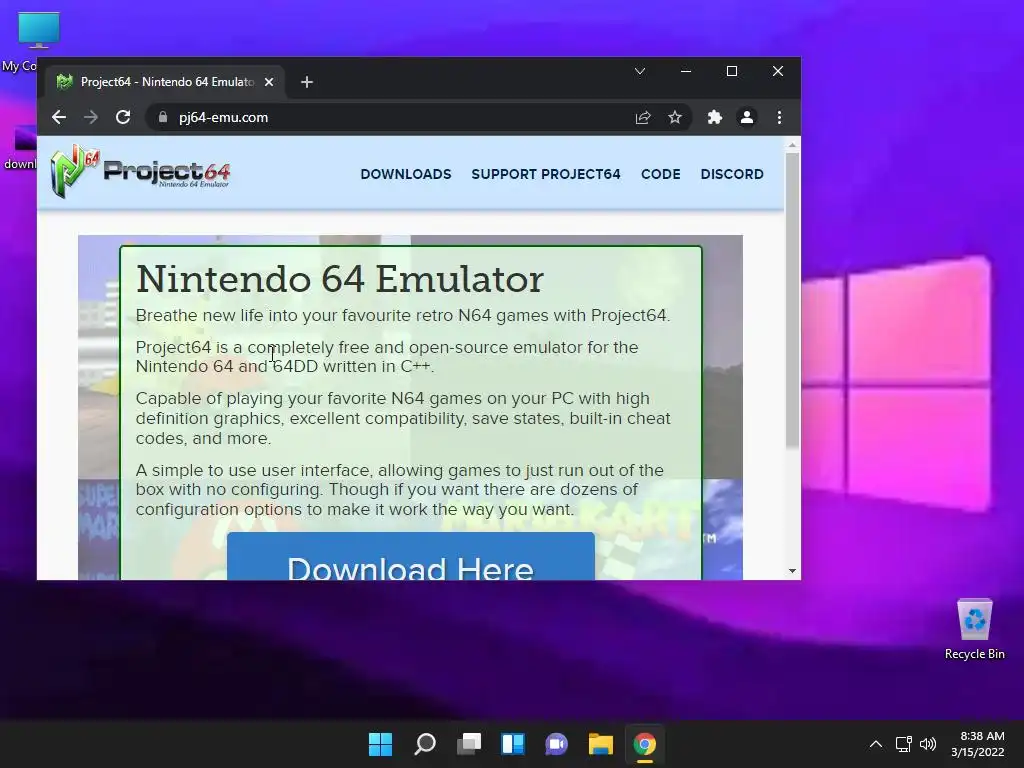The width and height of the screenshot is (1024, 768).
Task: Click the network tray icon
Action: pyautogui.click(x=904, y=744)
